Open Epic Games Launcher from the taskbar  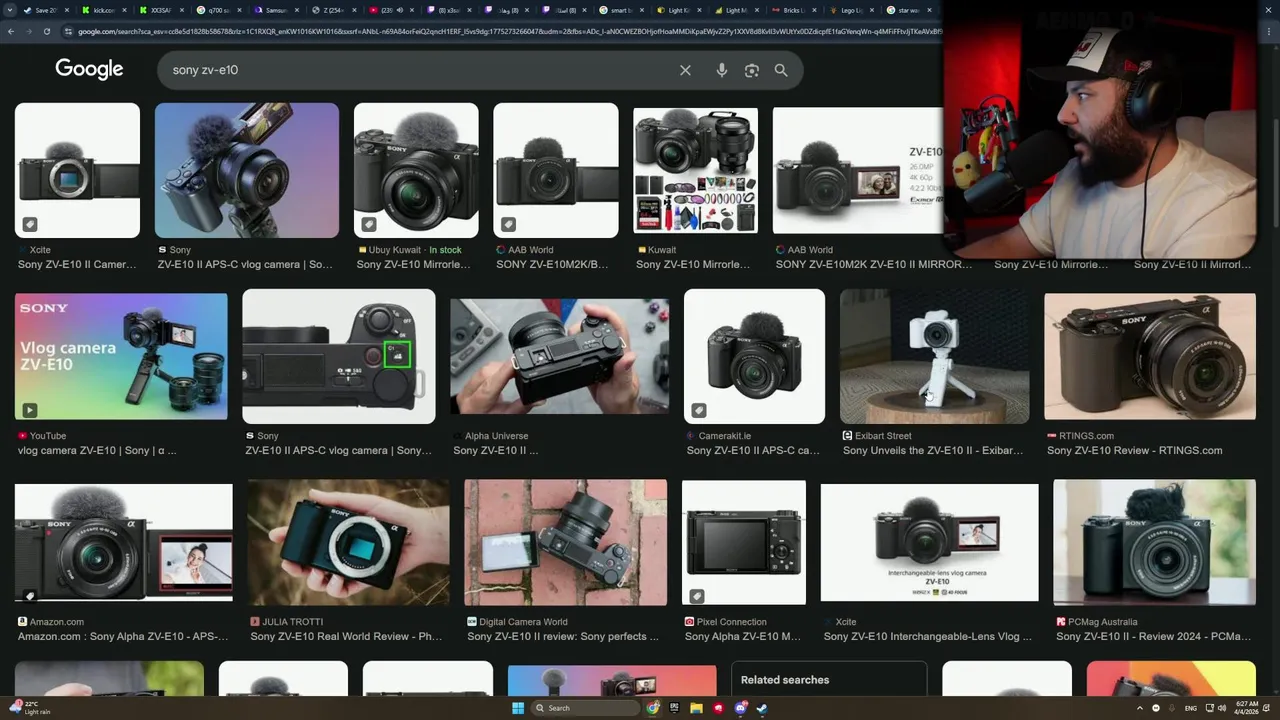pos(675,708)
